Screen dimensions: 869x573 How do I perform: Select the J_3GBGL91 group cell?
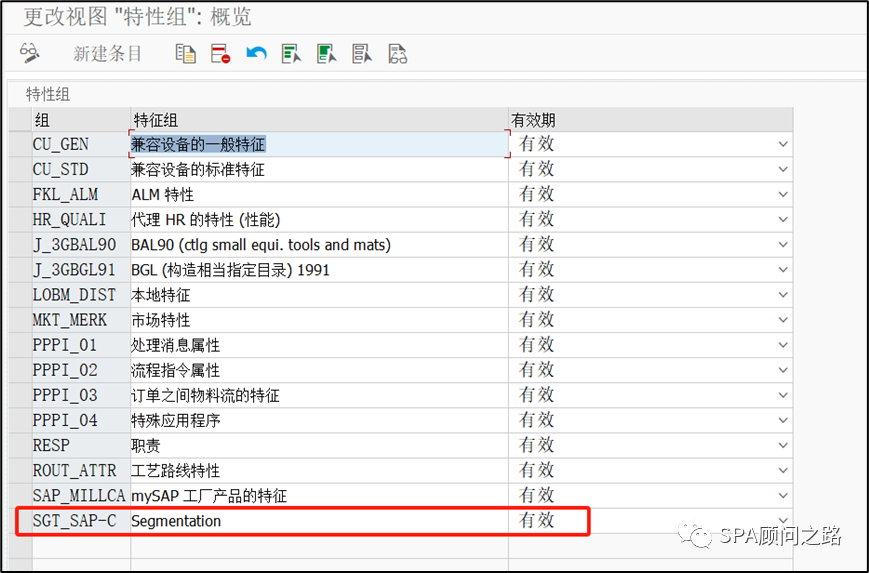(x=80, y=270)
